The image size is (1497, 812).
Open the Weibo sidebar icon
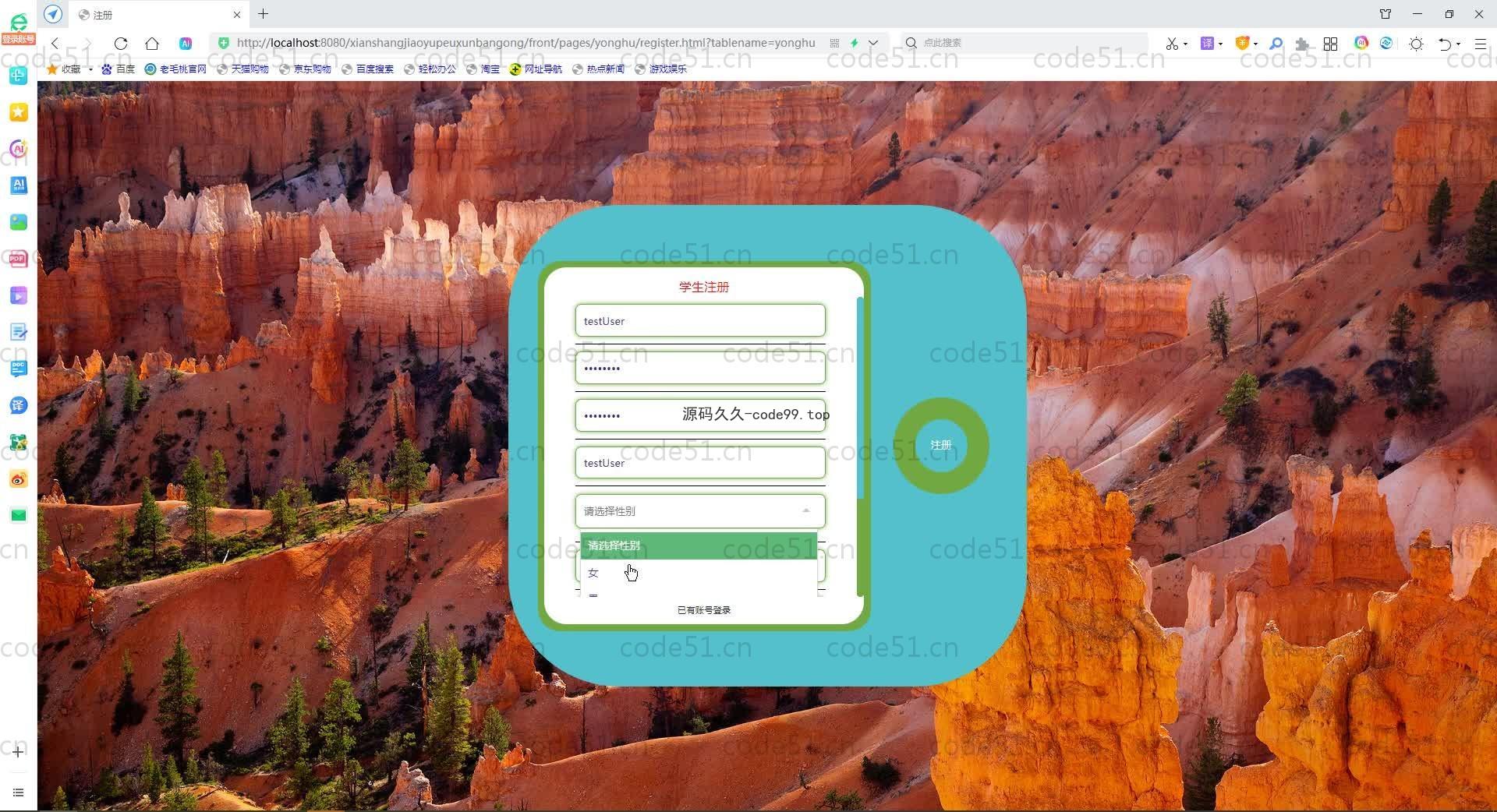18,478
